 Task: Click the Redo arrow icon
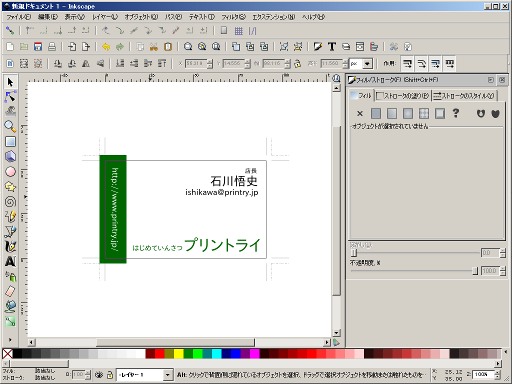point(120,47)
